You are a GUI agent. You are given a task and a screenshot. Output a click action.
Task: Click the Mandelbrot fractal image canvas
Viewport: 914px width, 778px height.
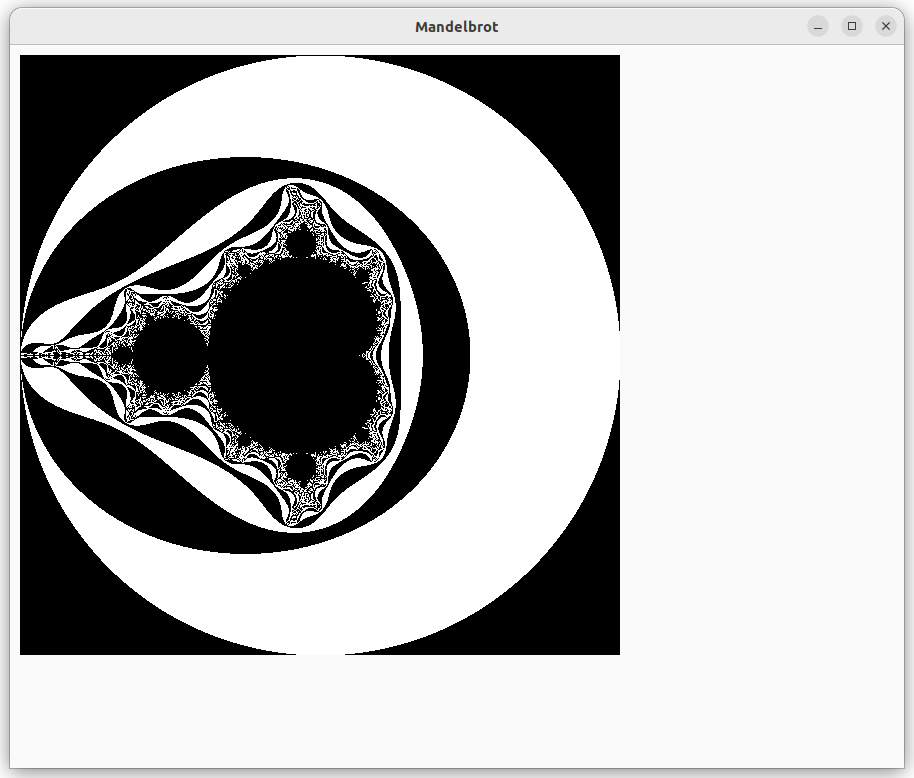click(x=320, y=355)
